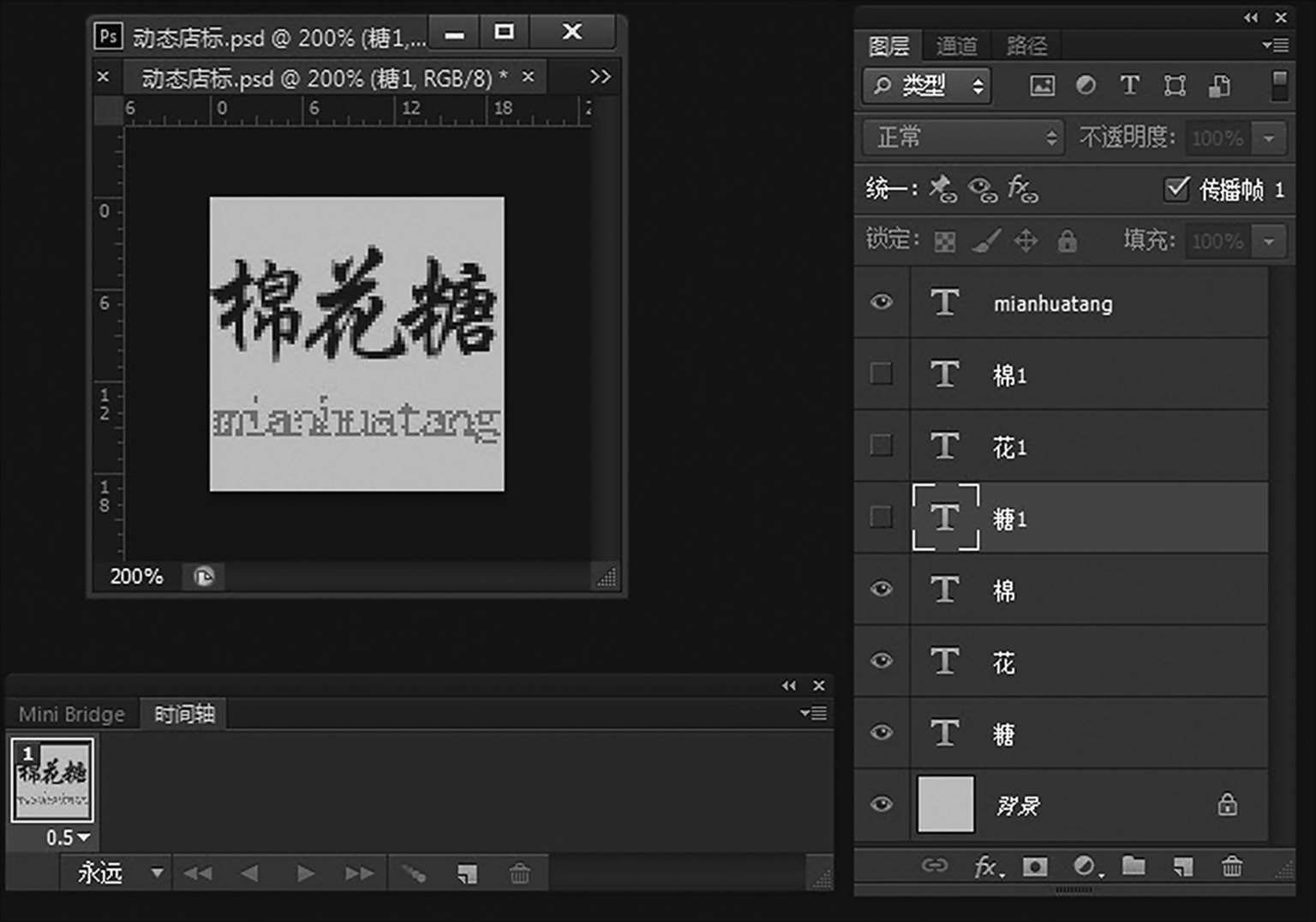
Task: Create a new layer in Layers panel
Action: click(x=1183, y=866)
